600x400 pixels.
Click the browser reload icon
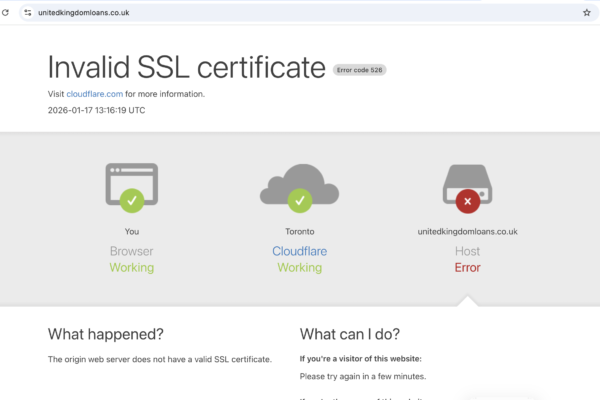tap(9, 13)
